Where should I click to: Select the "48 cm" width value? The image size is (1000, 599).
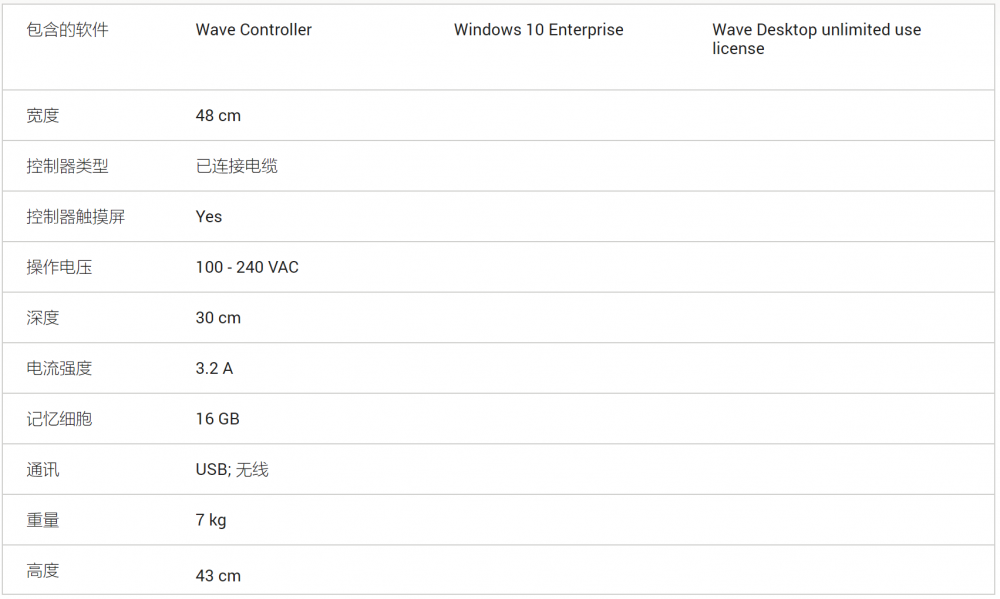(218, 116)
